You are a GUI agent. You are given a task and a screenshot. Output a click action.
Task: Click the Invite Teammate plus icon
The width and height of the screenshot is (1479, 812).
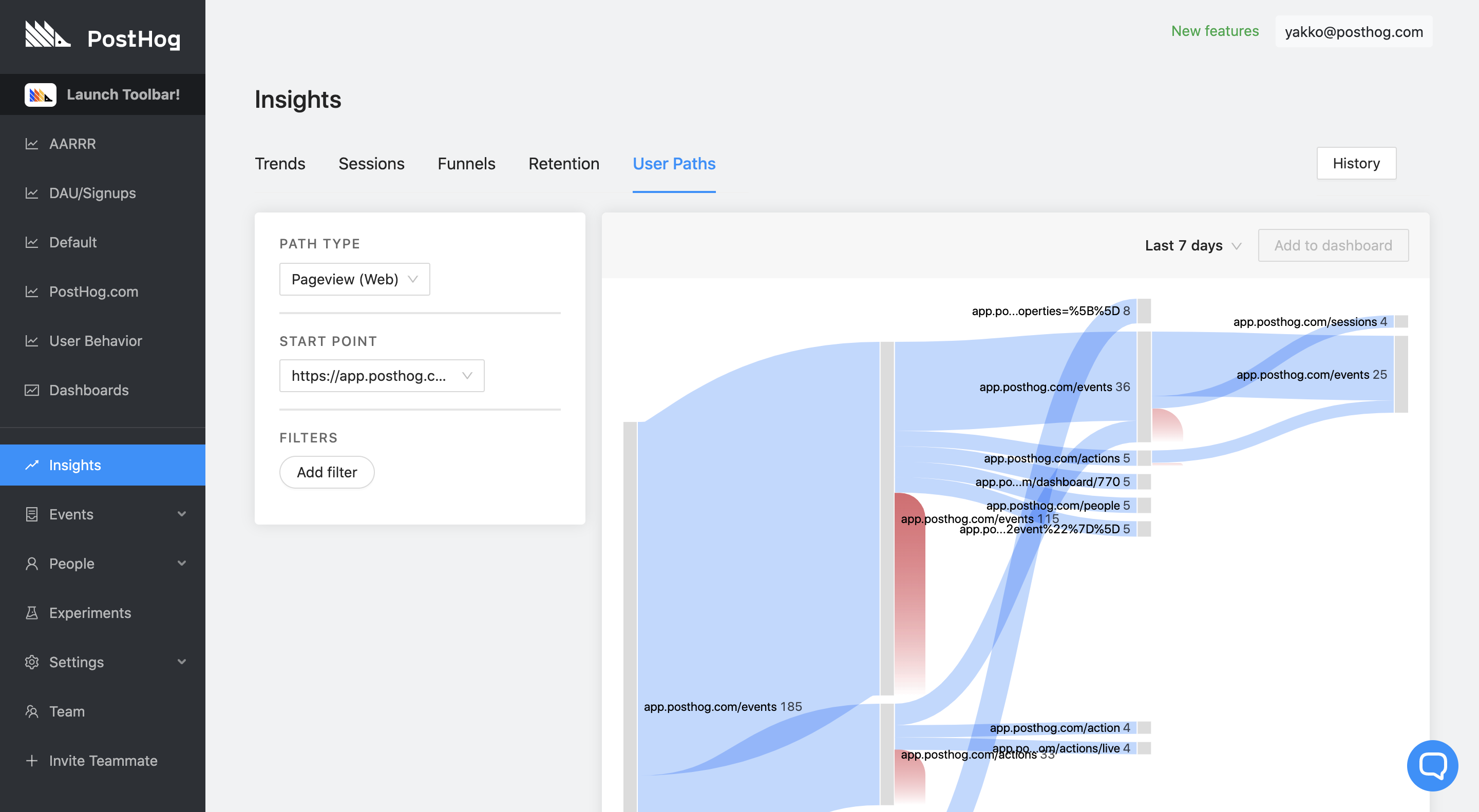tap(31, 761)
